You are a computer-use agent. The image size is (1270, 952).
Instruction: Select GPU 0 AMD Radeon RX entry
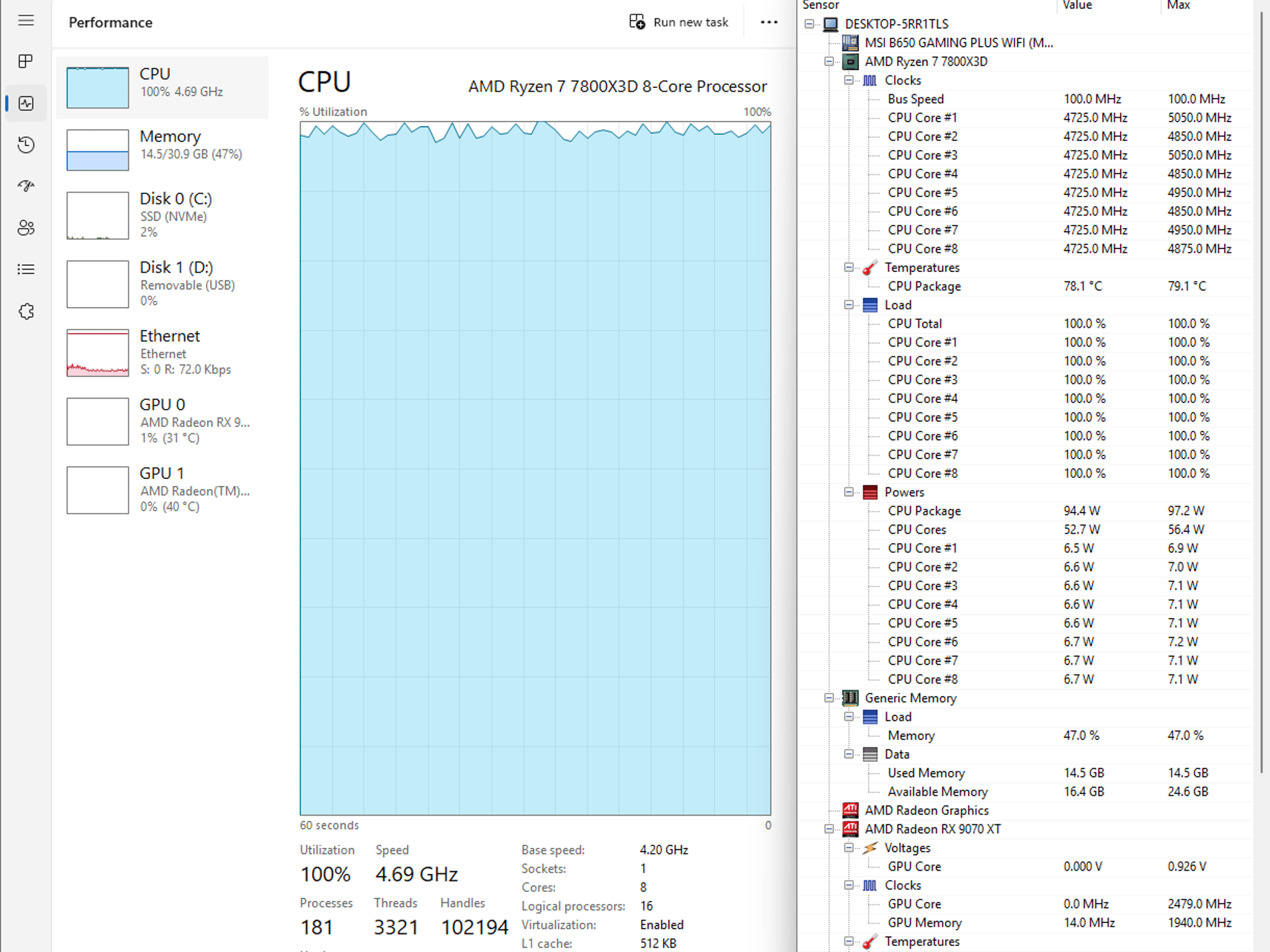(x=162, y=421)
